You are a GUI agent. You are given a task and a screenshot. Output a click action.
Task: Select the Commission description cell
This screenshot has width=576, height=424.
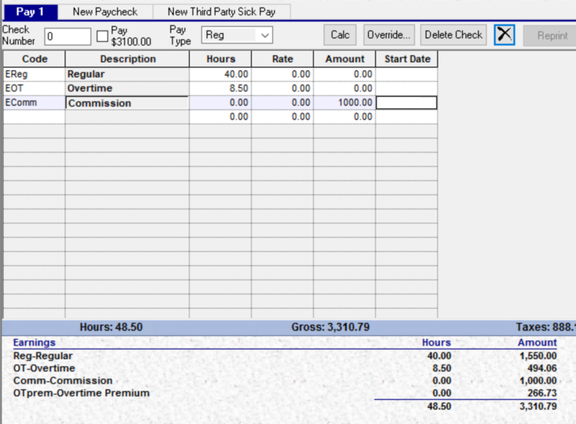coord(127,103)
